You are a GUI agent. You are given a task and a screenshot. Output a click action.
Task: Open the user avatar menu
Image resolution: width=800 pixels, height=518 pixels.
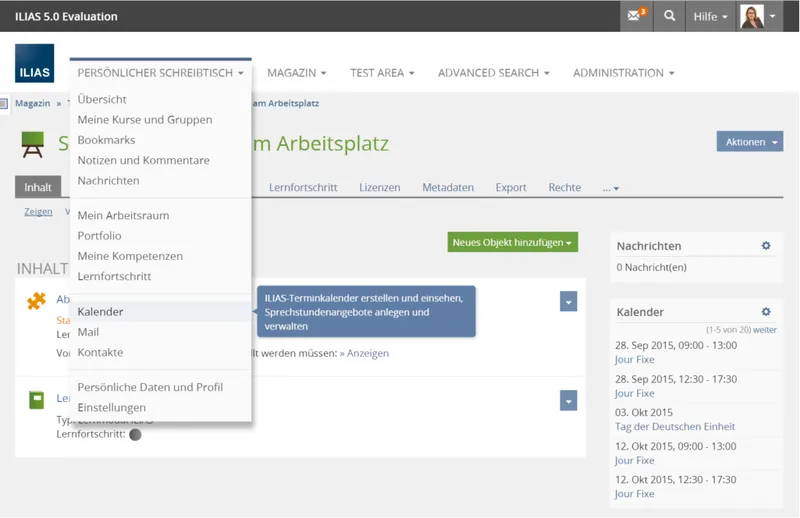coord(759,16)
